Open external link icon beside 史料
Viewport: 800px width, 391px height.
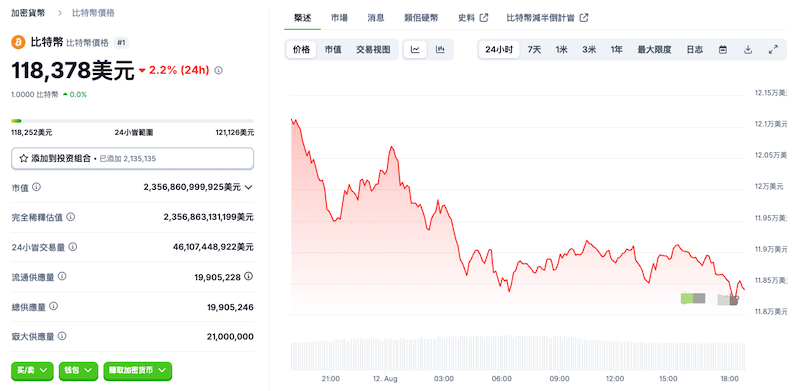[x=484, y=18]
